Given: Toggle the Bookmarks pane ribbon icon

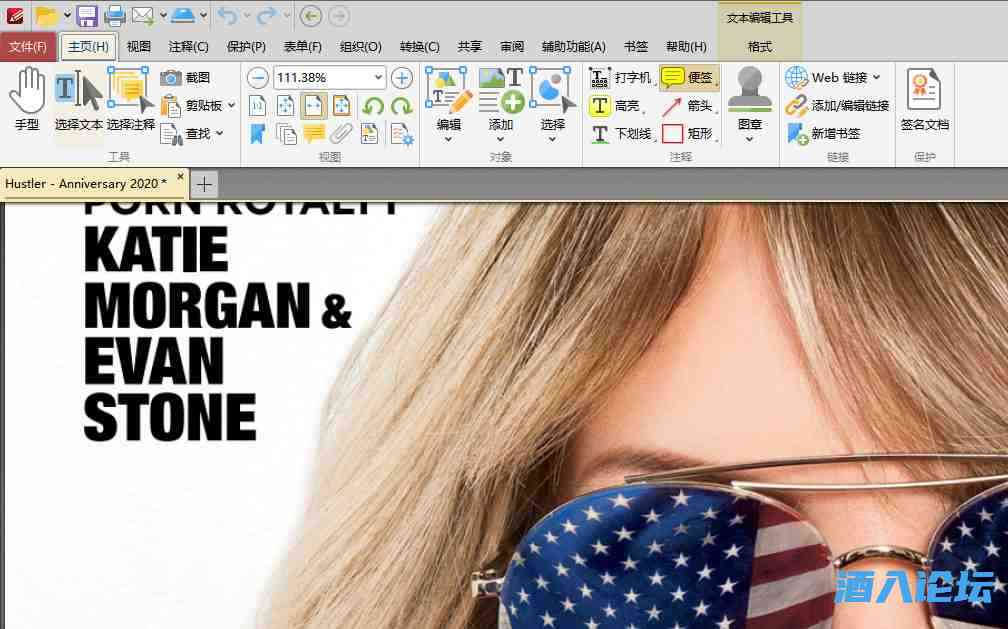Looking at the screenshot, I should pyautogui.click(x=257, y=134).
